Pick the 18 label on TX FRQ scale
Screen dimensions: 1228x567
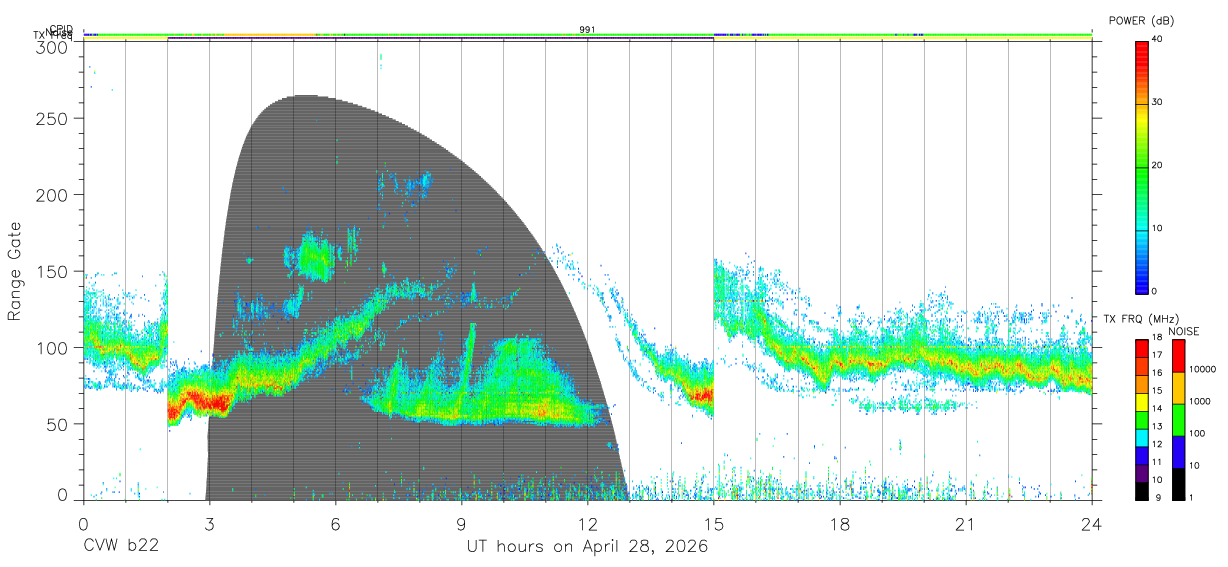coord(1157,339)
